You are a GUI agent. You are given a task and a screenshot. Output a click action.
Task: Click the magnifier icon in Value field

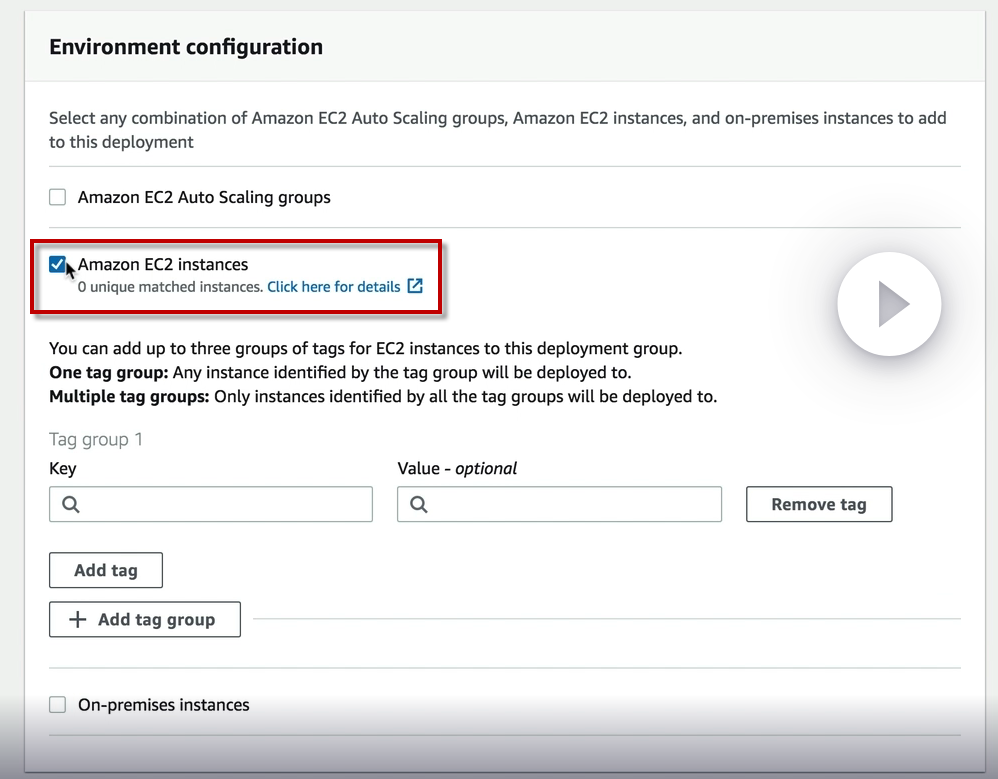coord(419,505)
